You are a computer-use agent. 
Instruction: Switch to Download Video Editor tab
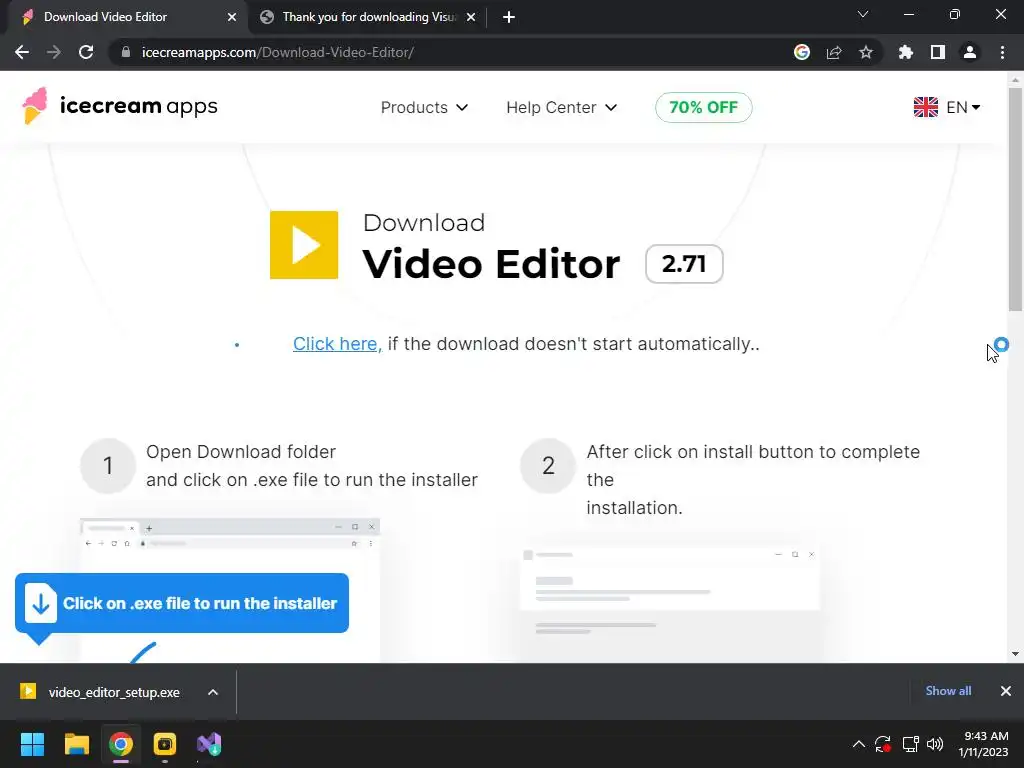(124, 17)
